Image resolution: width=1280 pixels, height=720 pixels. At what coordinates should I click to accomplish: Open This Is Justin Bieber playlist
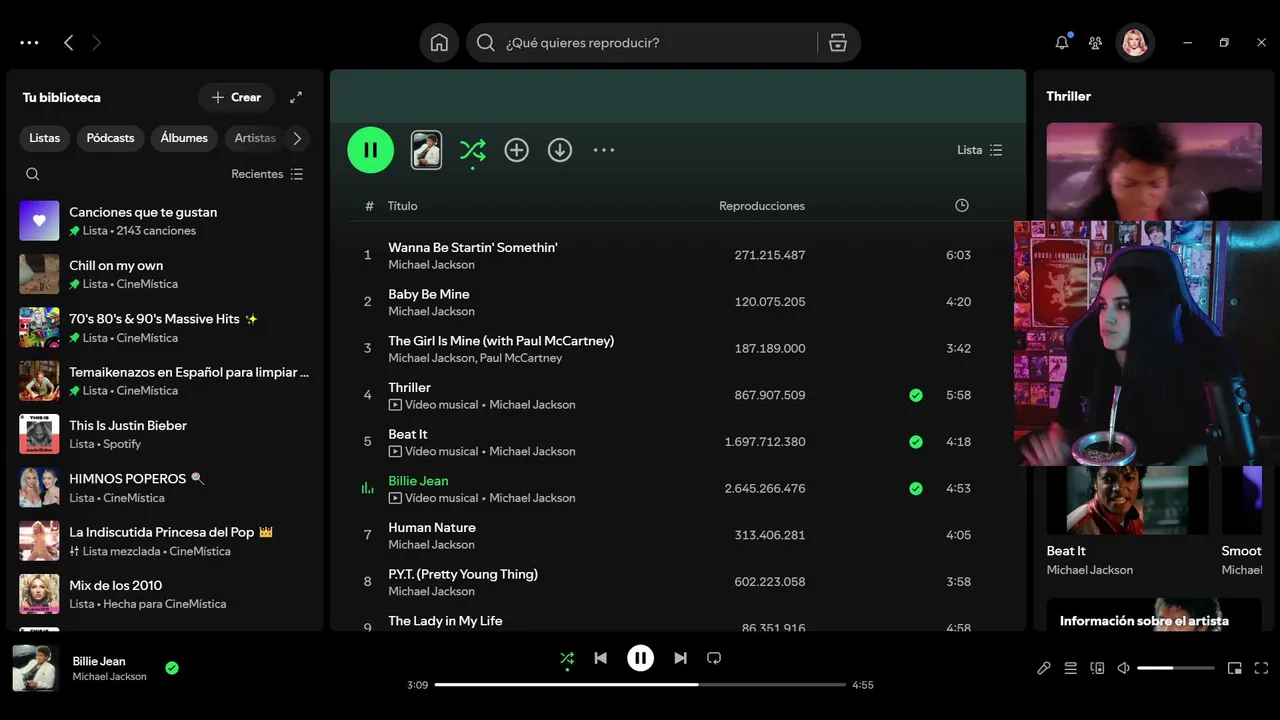tap(165, 434)
